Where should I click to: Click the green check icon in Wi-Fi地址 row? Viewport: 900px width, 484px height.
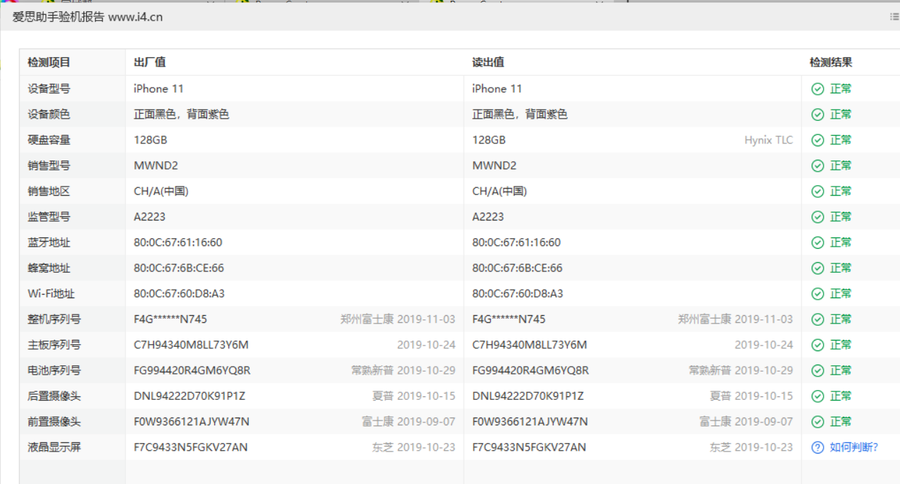817,294
